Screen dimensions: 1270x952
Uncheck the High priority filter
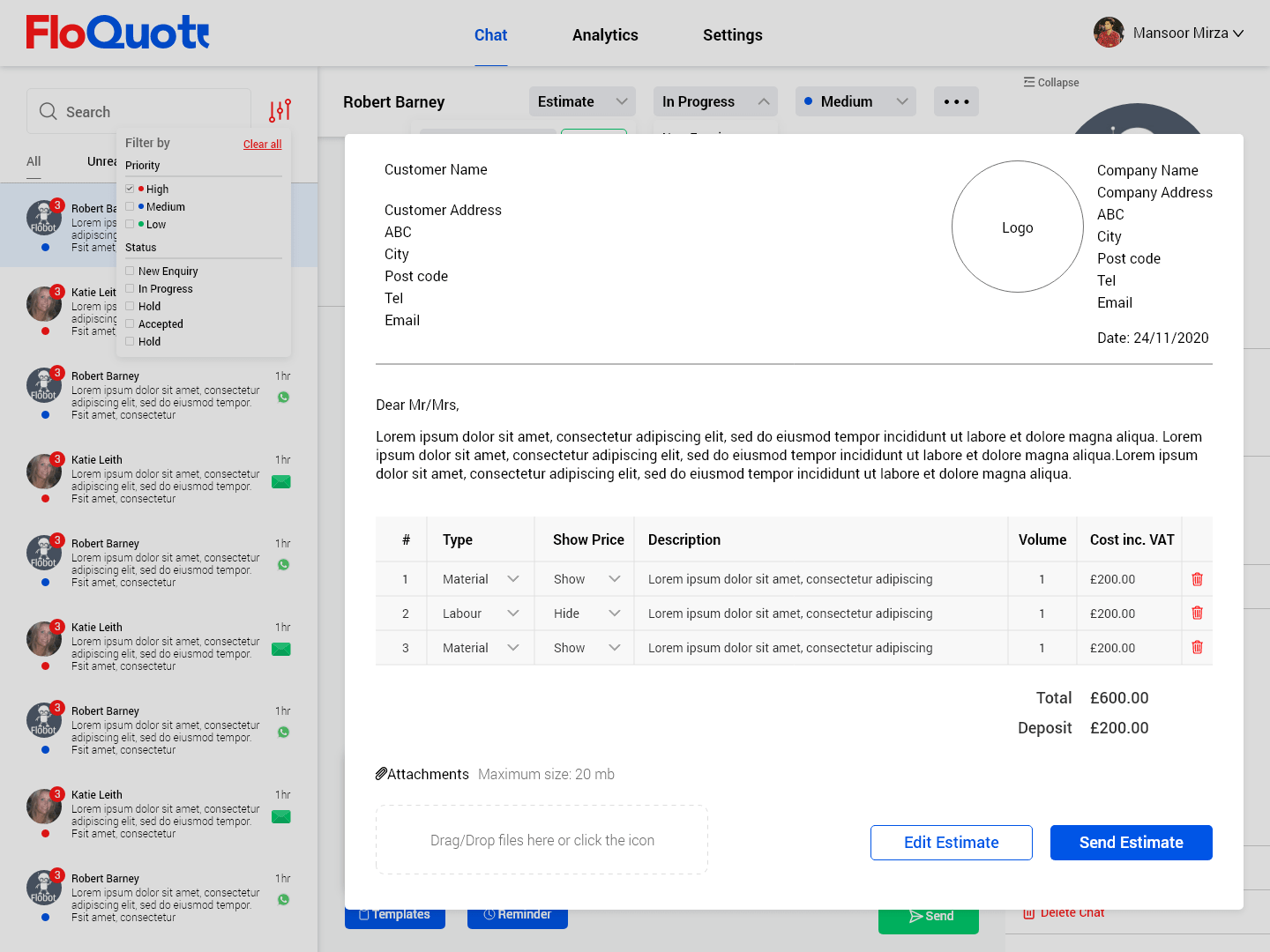pyautogui.click(x=130, y=189)
